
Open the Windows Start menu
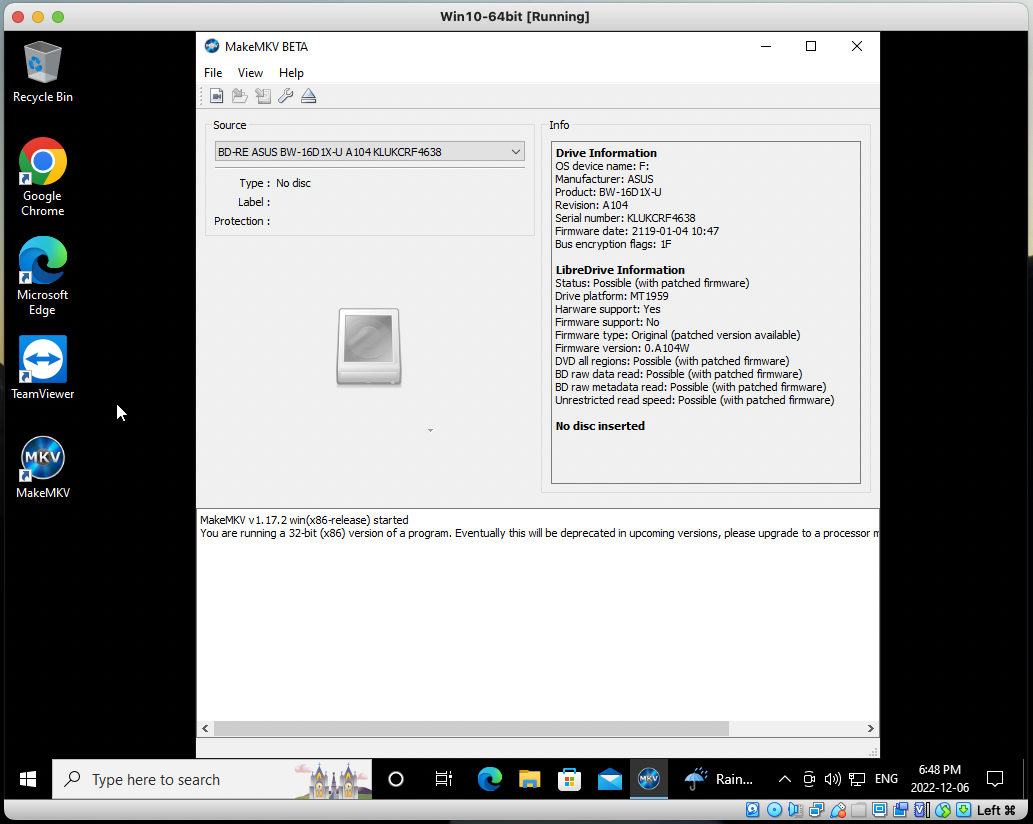[x=28, y=779]
